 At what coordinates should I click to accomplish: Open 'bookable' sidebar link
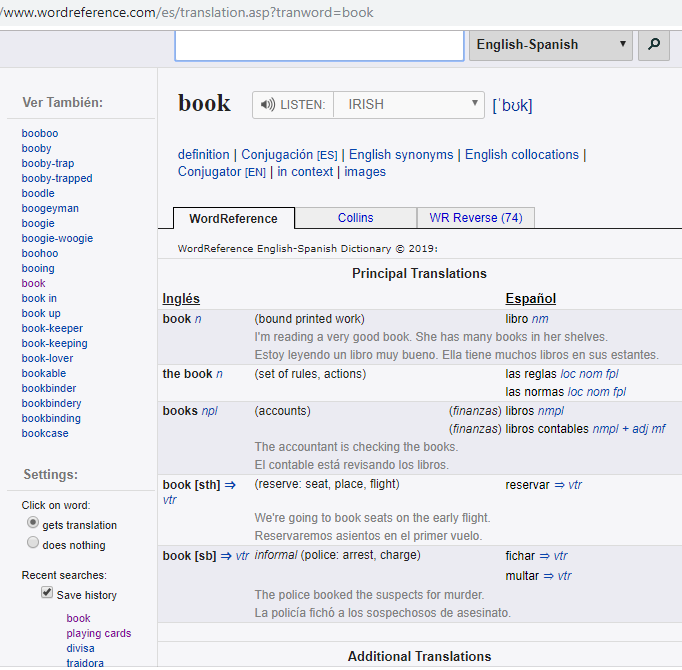click(x=44, y=373)
